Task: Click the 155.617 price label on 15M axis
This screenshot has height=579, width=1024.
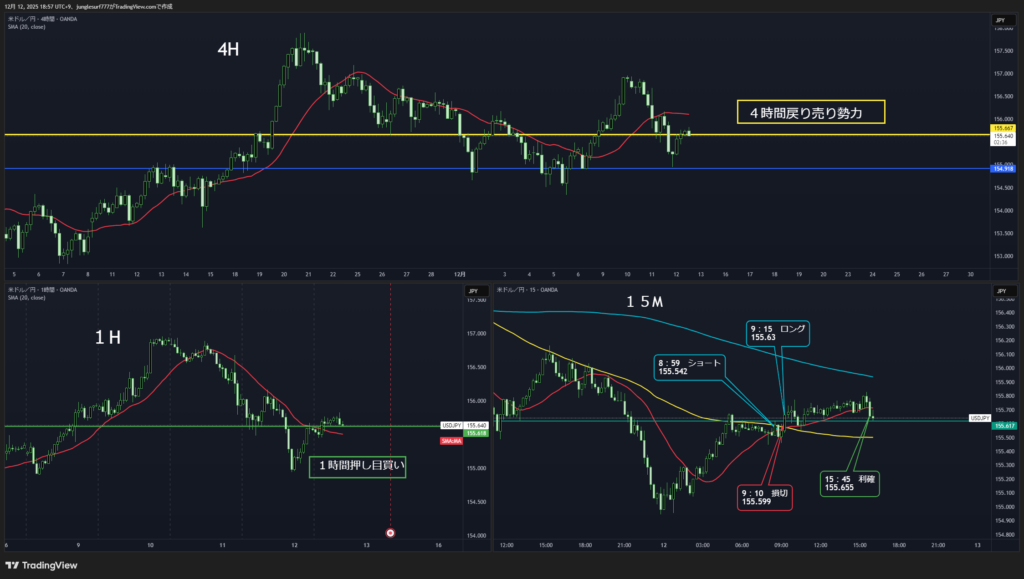Action: pos(1003,426)
